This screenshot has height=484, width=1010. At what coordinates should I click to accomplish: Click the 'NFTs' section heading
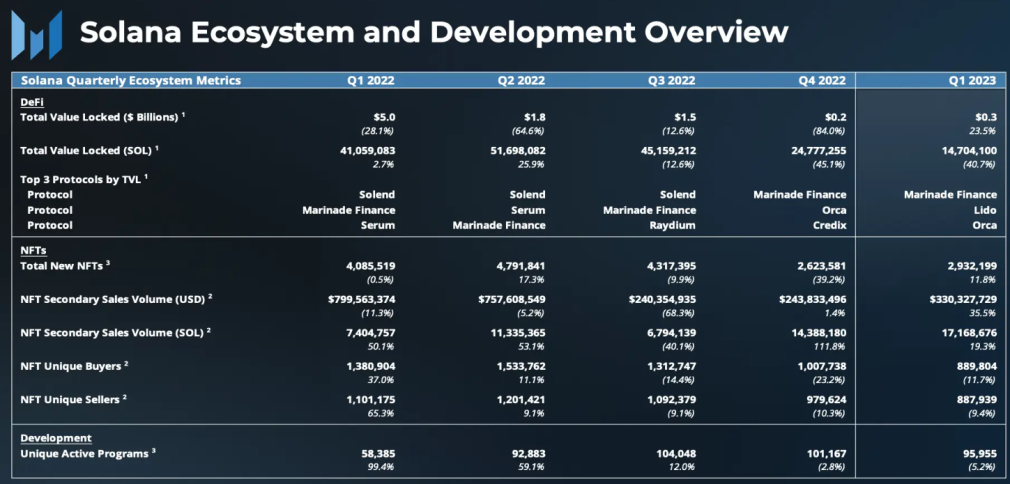tap(33, 250)
